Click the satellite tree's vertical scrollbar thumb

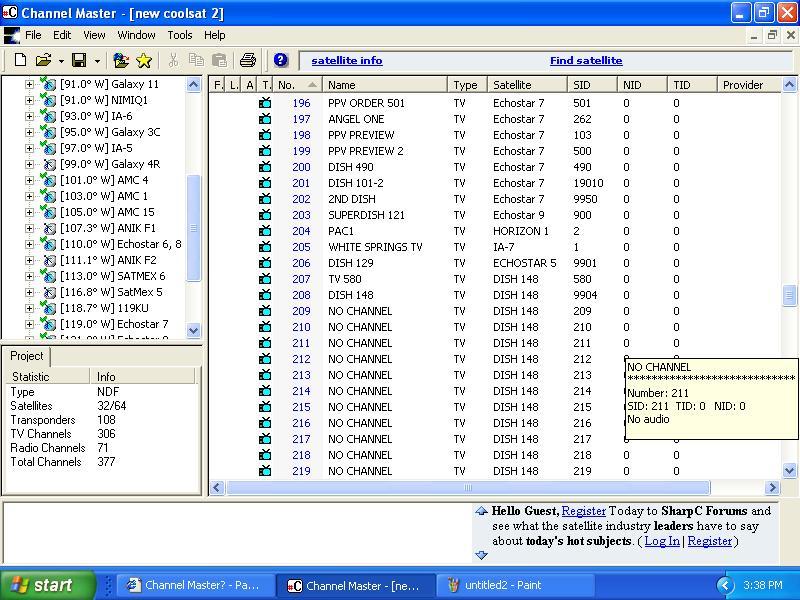point(193,228)
